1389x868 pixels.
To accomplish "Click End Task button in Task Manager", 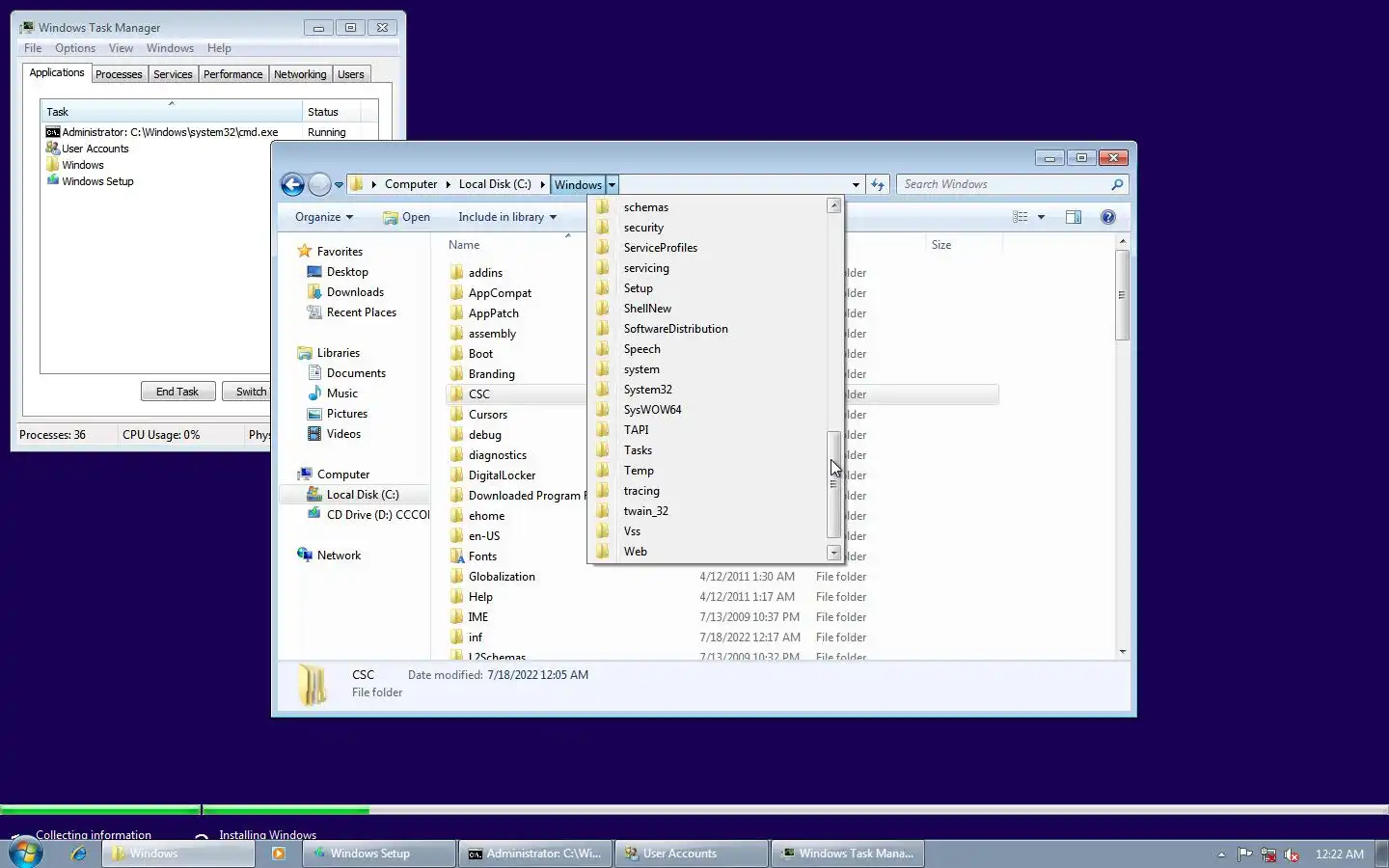I will click(x=177, y=392).
